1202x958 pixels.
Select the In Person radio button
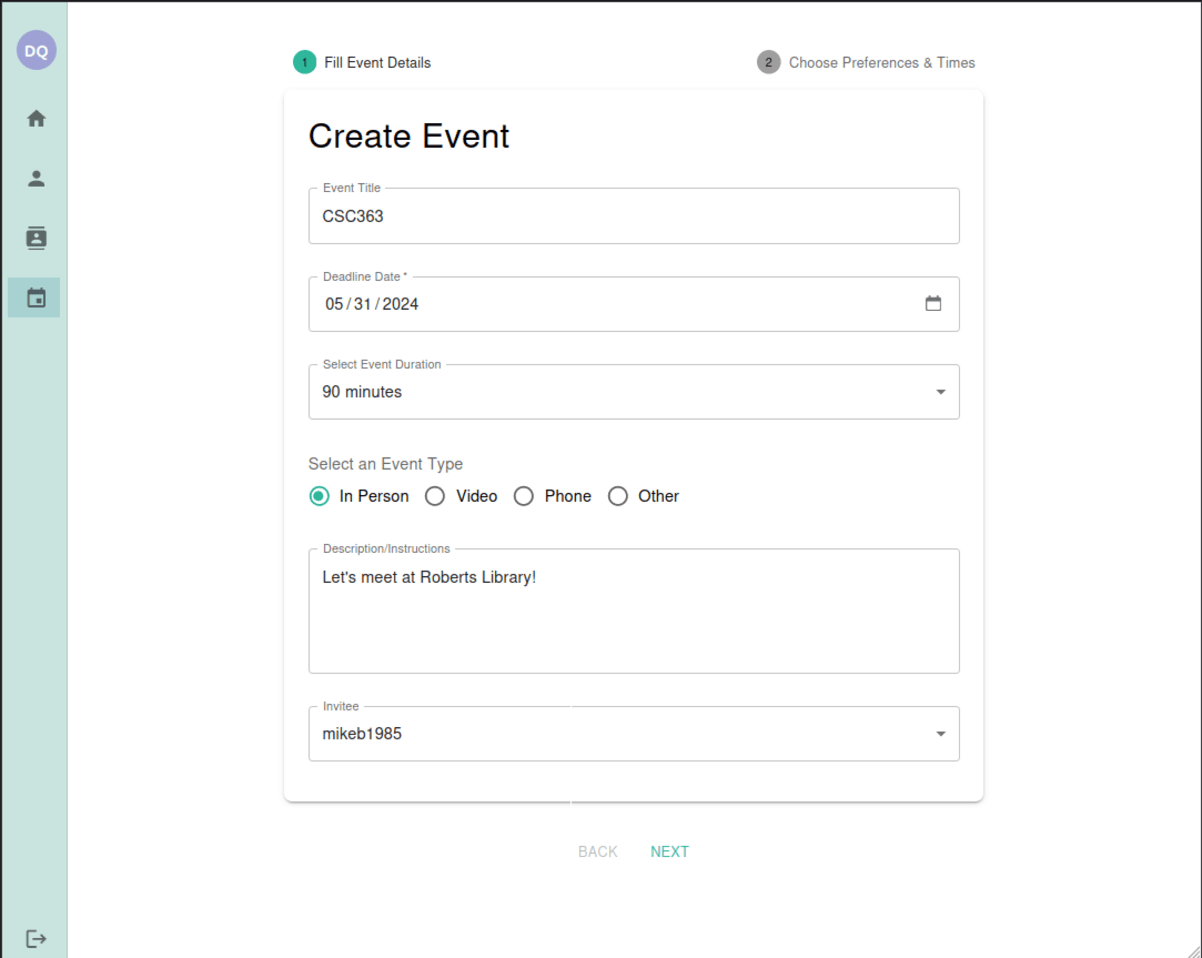pyautogui.click(x=319, y=496)
